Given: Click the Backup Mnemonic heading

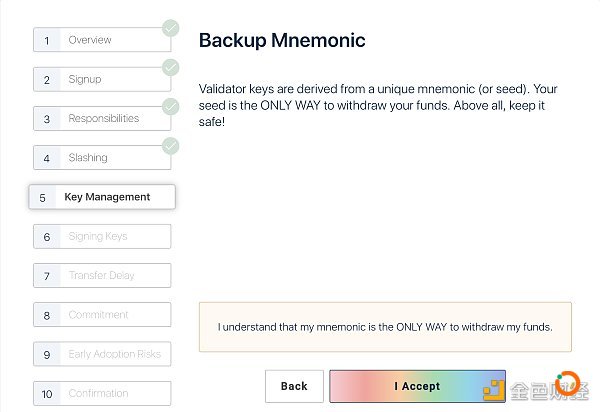Looking at the screenshot, I should [x=282, y=41].
